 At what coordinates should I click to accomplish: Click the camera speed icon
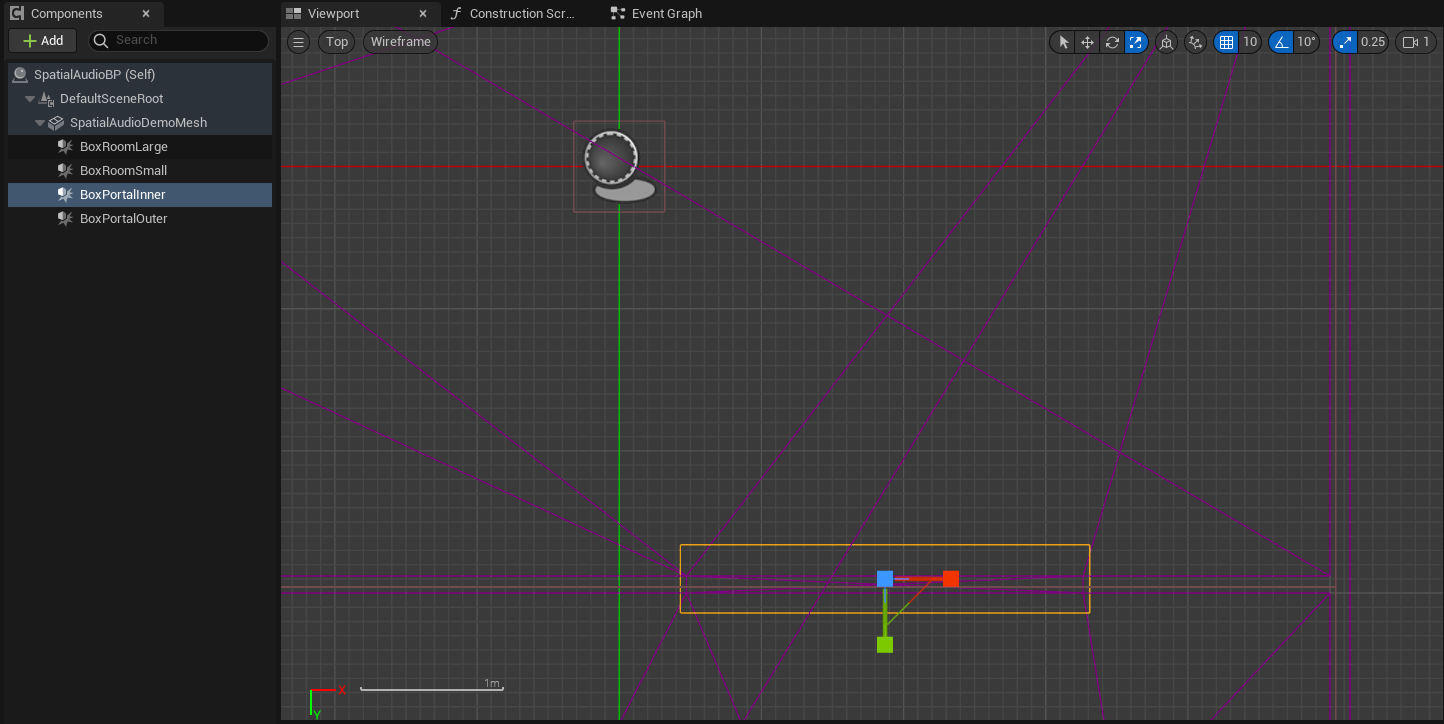click(x=1410, y=42)
